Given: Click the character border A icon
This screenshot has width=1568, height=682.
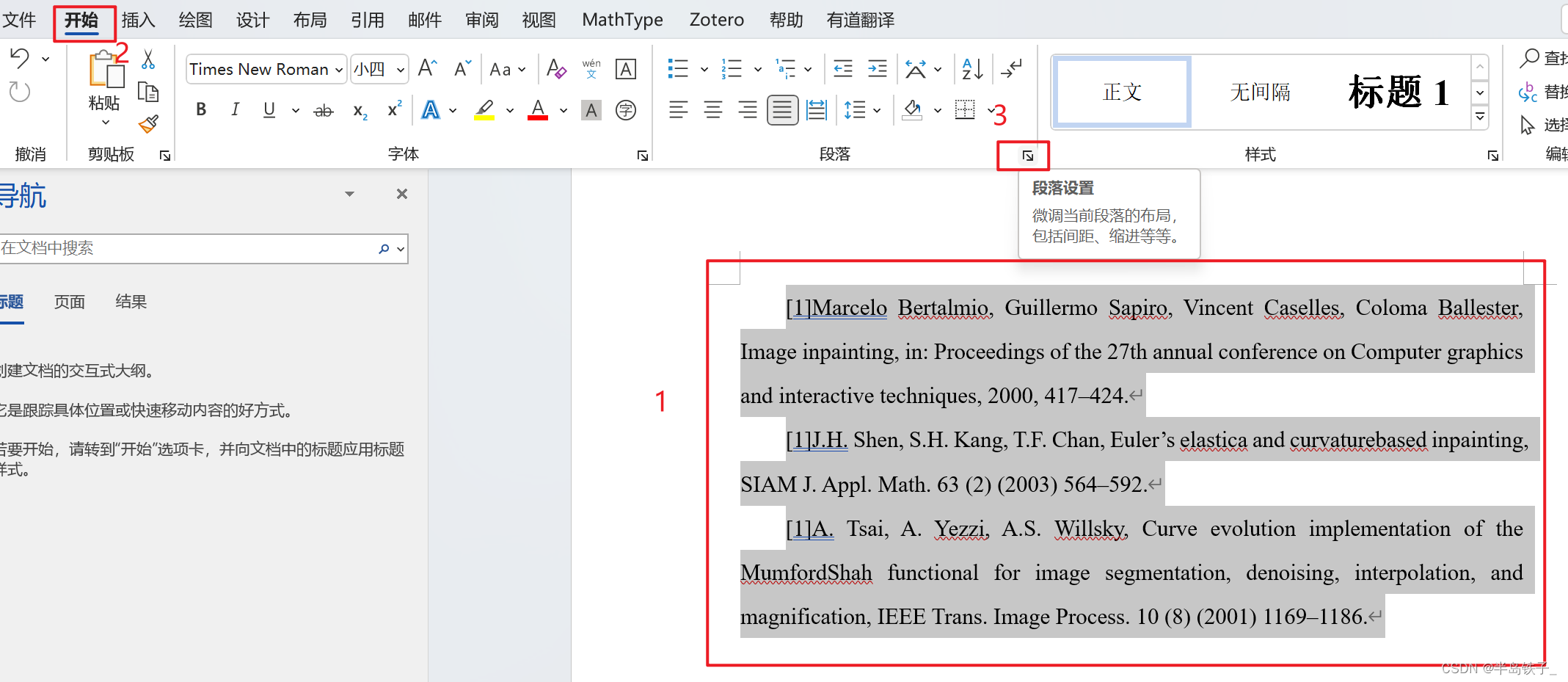Looking at the screenshot, I should click(626, 69).
